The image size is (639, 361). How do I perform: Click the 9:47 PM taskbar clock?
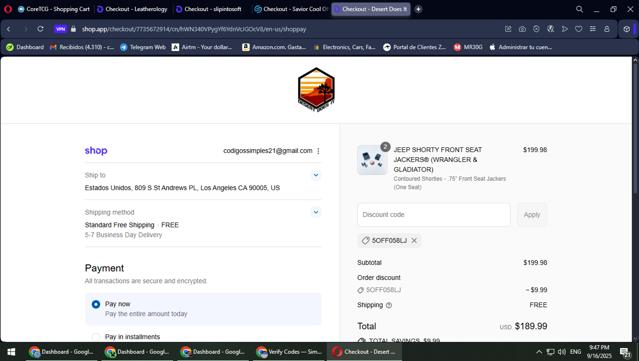pos(599,352)
